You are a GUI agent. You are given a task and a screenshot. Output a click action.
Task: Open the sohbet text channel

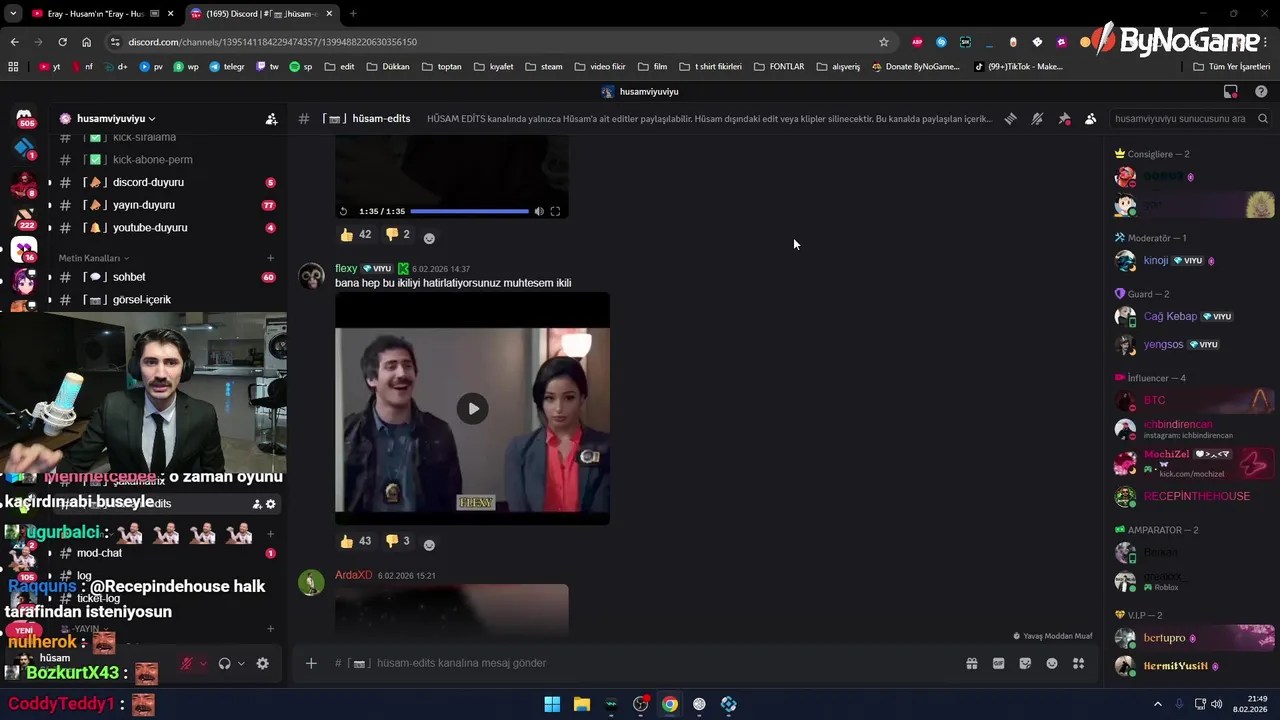click(166, 277)
